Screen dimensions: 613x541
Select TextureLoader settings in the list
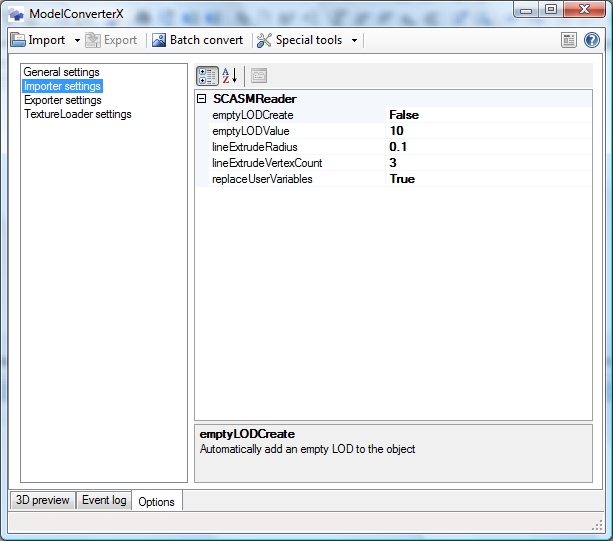pos(77,114)
